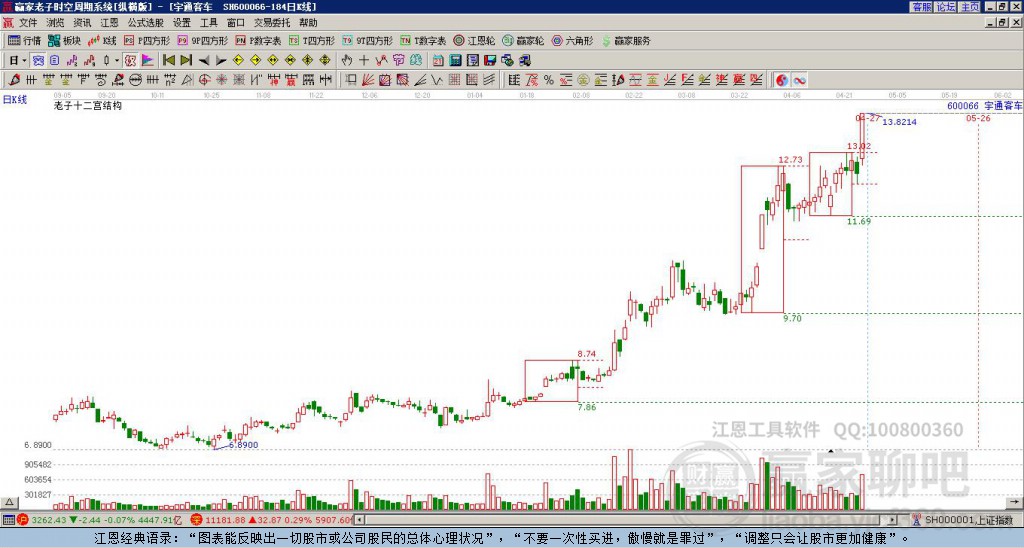Toggle the 权 adjustment icon
Screen dimensions: 1024x548
[x=130, y=61]
